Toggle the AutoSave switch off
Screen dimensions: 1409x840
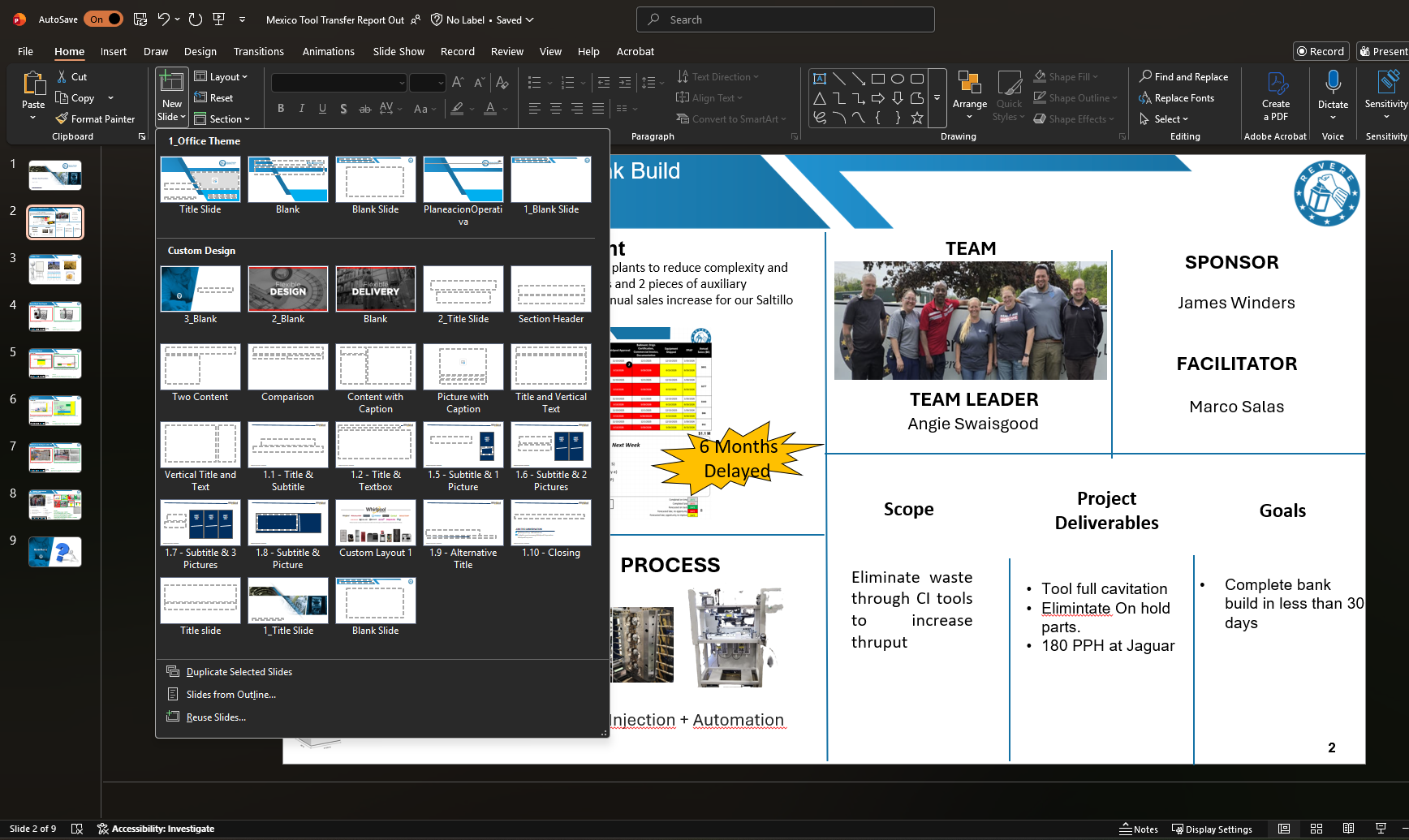104,19
